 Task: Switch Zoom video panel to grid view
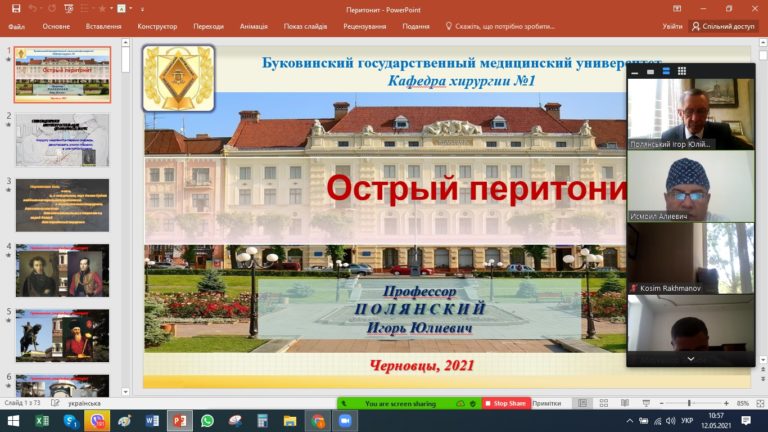coord(682,71)
